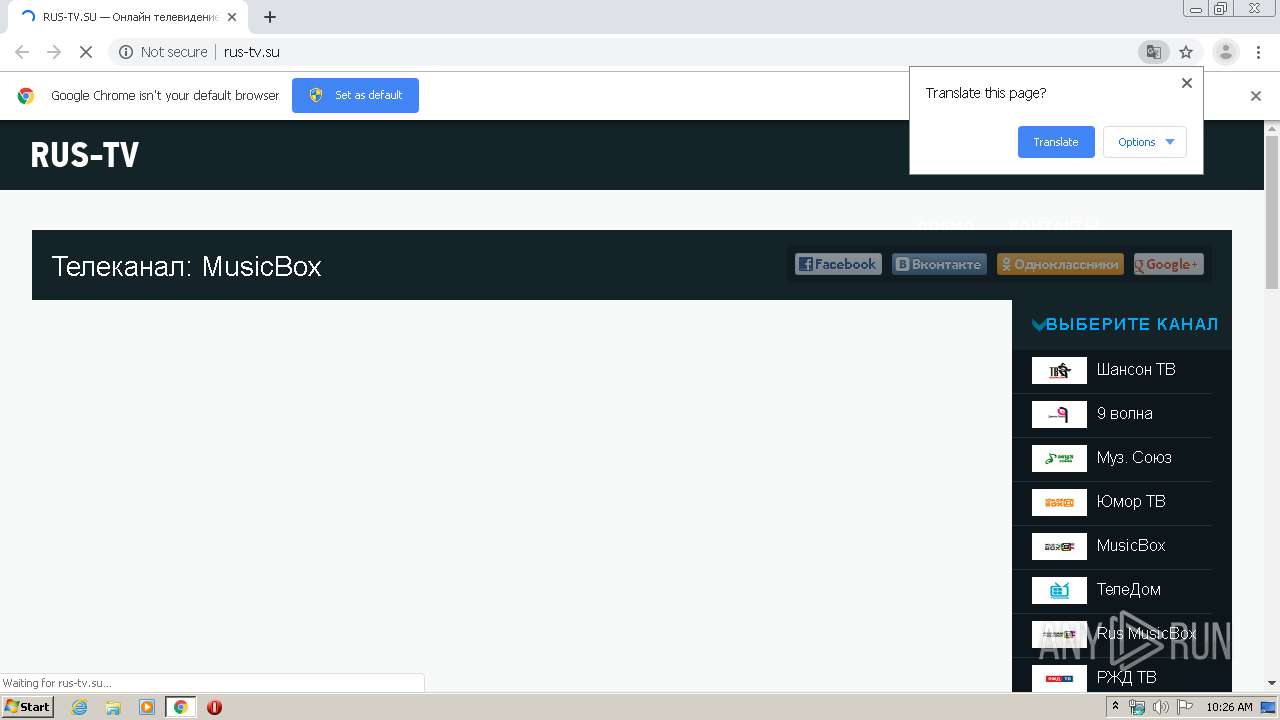Select the Юмор ТВ channel logo

(x=1059, y=502)
